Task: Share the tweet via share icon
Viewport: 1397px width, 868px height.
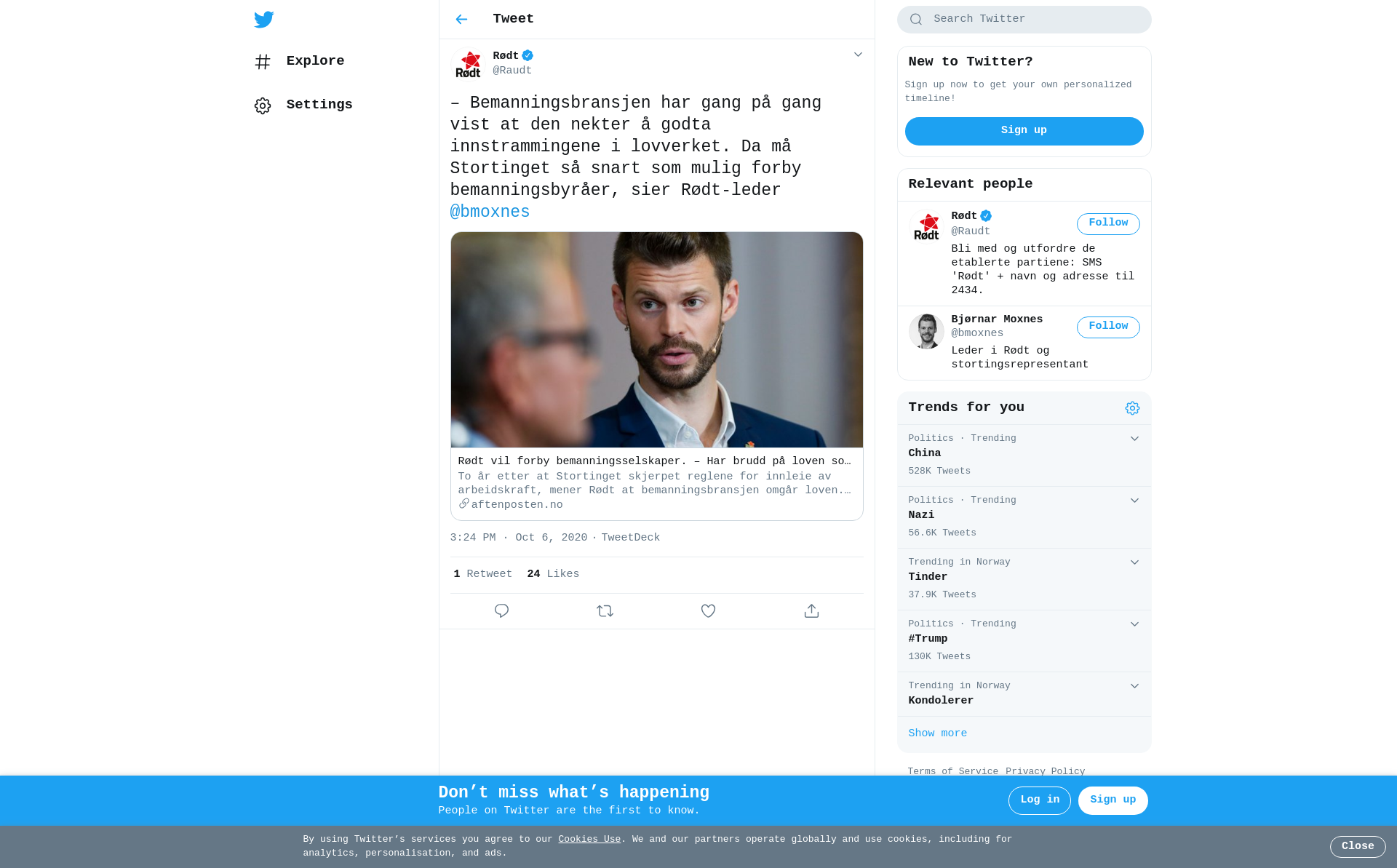Action: coord(811,611)
